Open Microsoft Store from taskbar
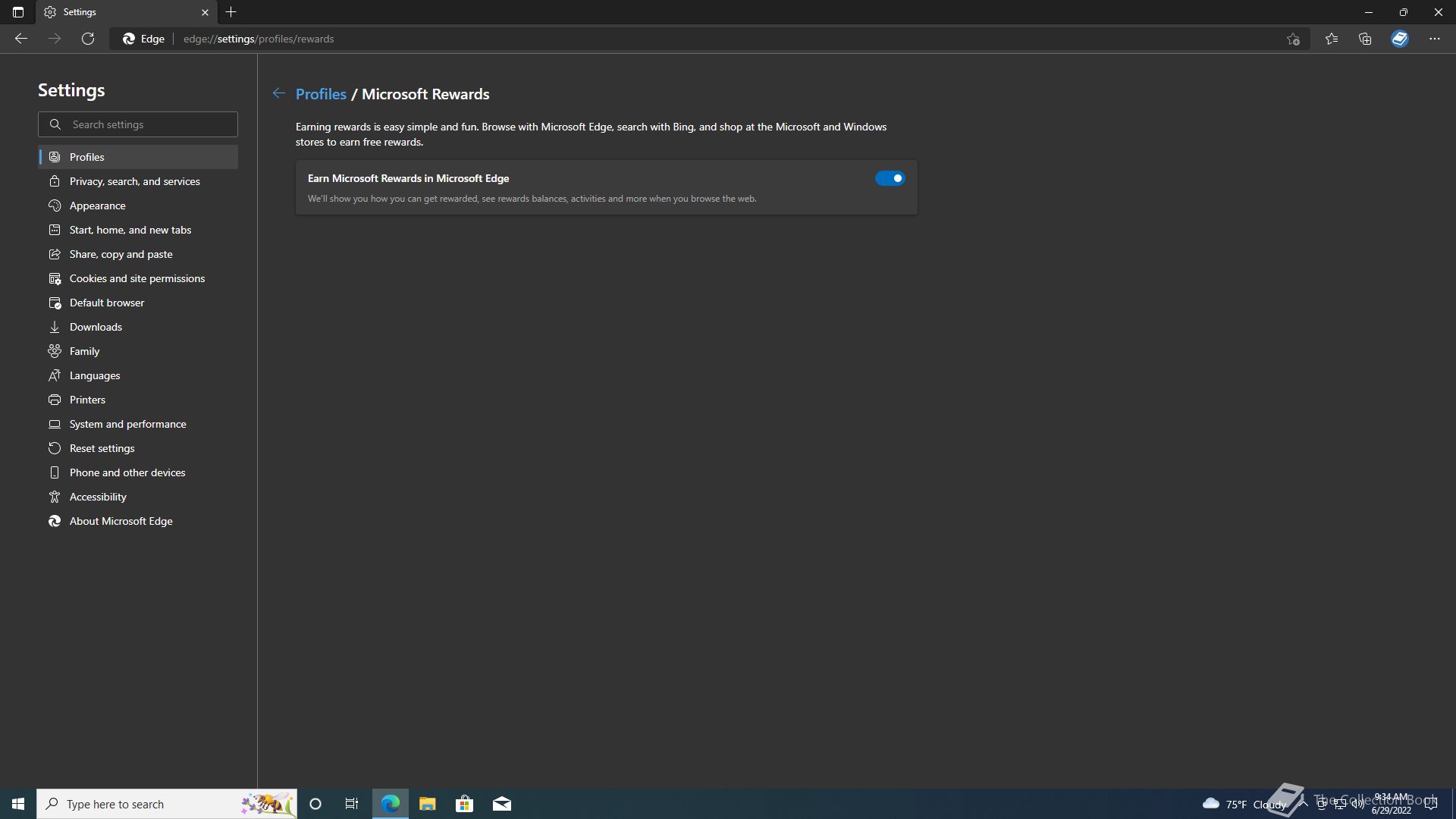This screenshot has width=1456, height=819. (464, 804)
